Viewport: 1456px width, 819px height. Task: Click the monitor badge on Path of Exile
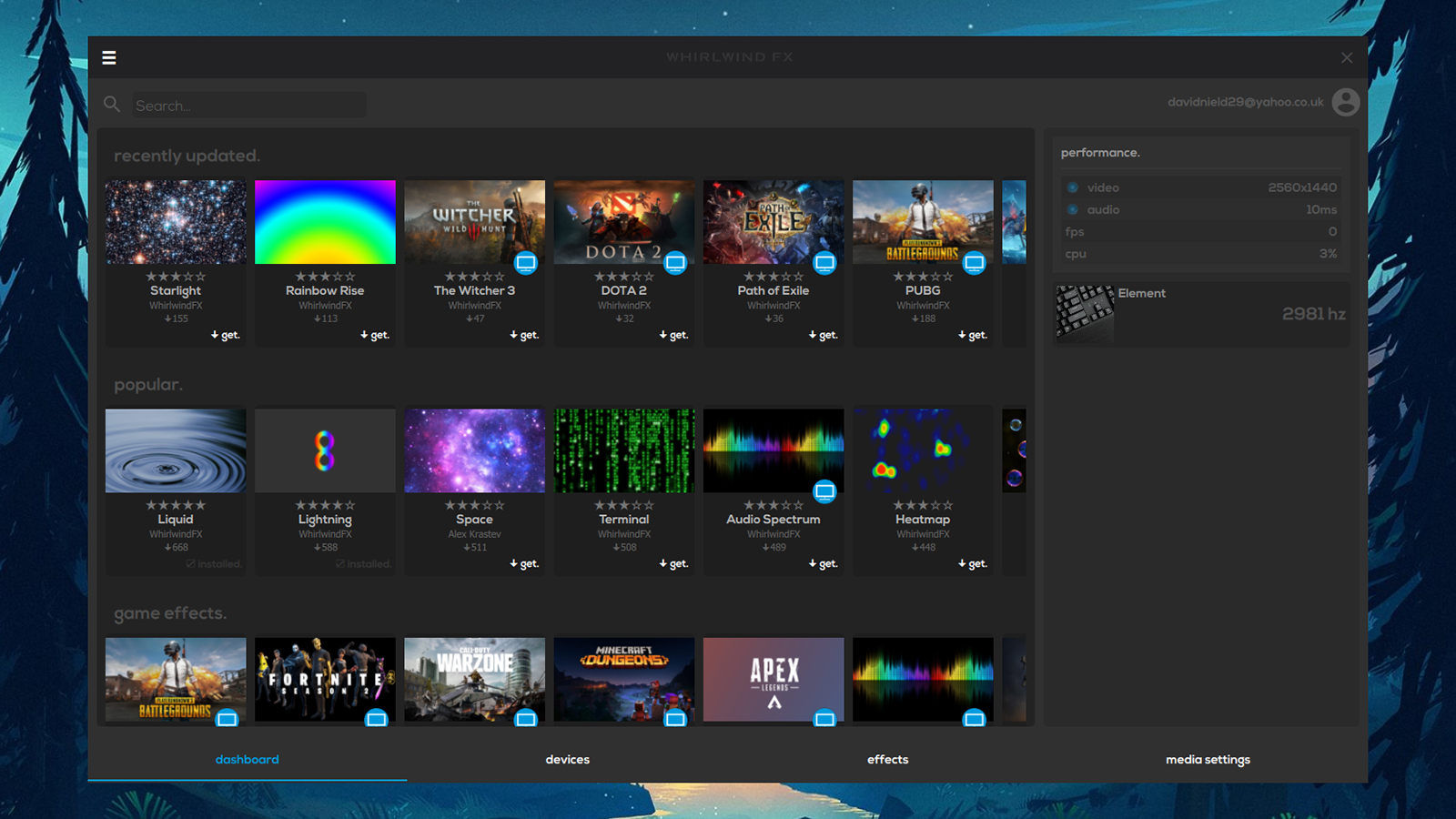824,263
